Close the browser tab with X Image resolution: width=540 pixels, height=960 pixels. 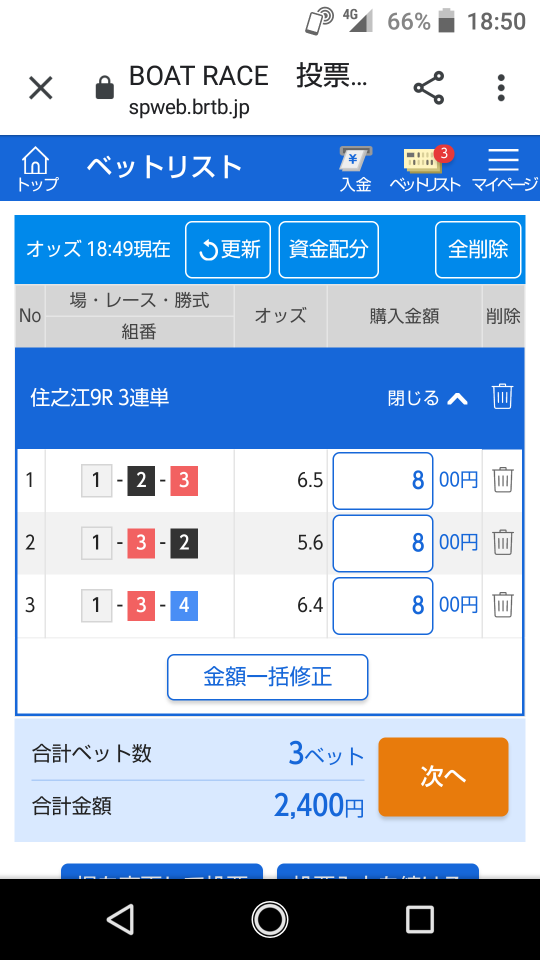41,88
